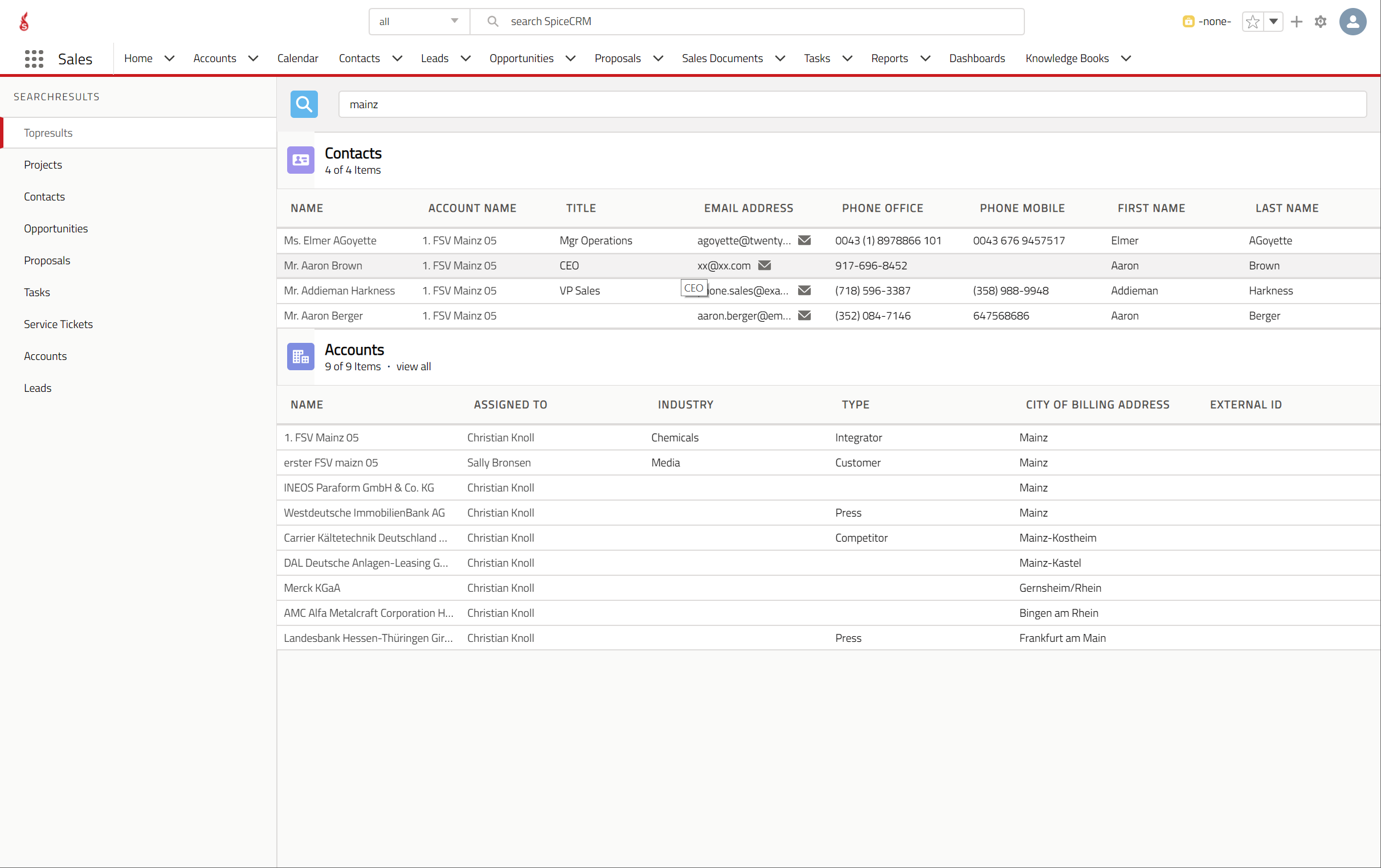Click the 'search SpiceCRM' global search field
This screenshot has width=1381, height=868.
coord(747,22)
